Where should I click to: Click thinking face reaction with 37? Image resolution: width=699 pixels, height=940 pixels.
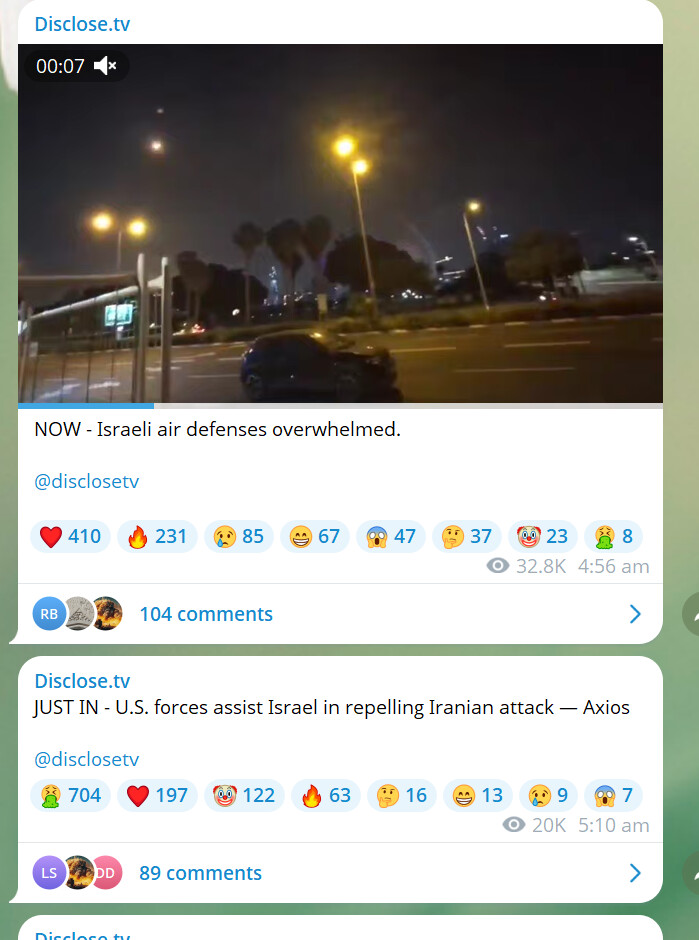click(467, 537)
